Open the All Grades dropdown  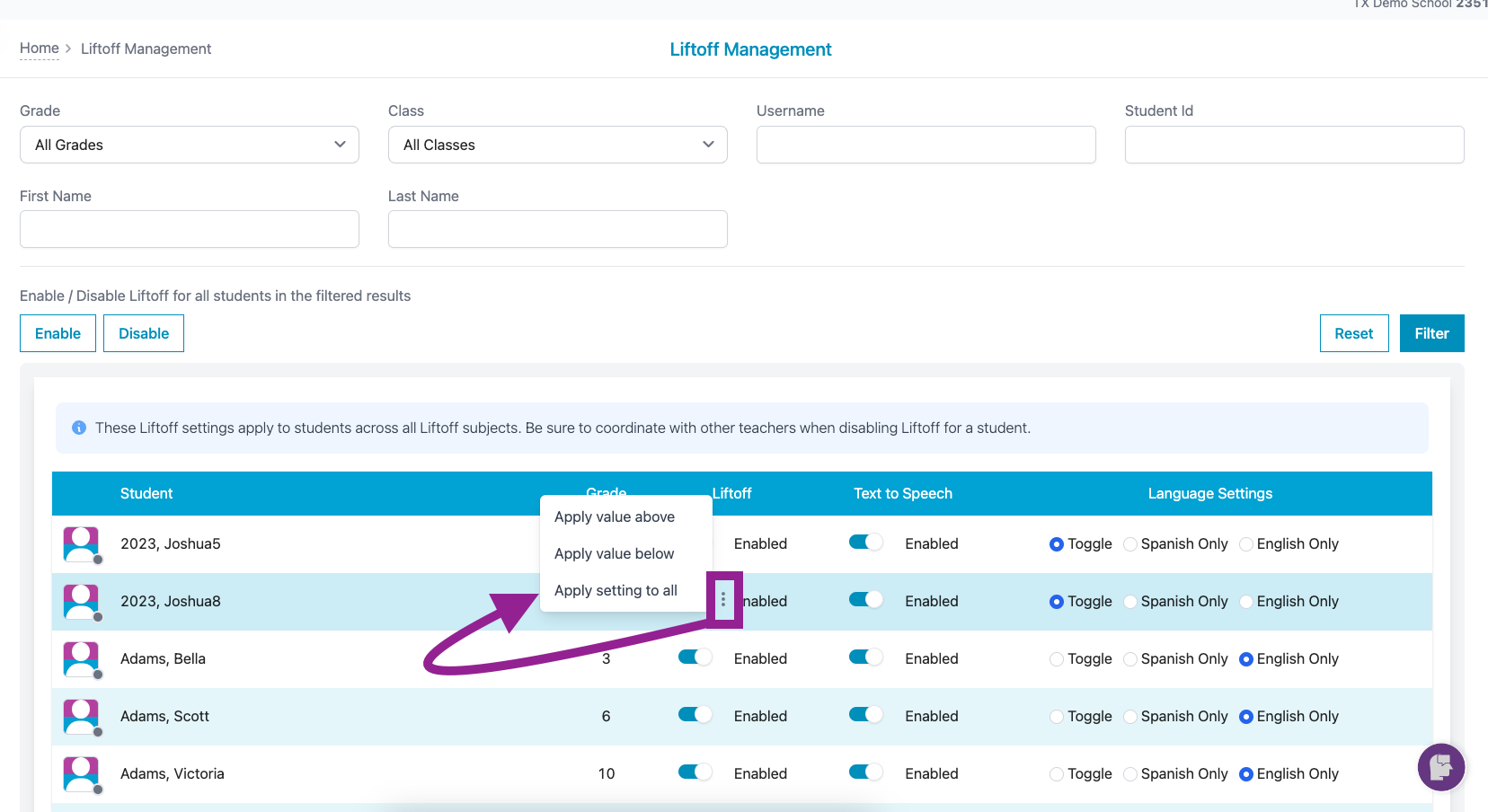coord(190,145)
